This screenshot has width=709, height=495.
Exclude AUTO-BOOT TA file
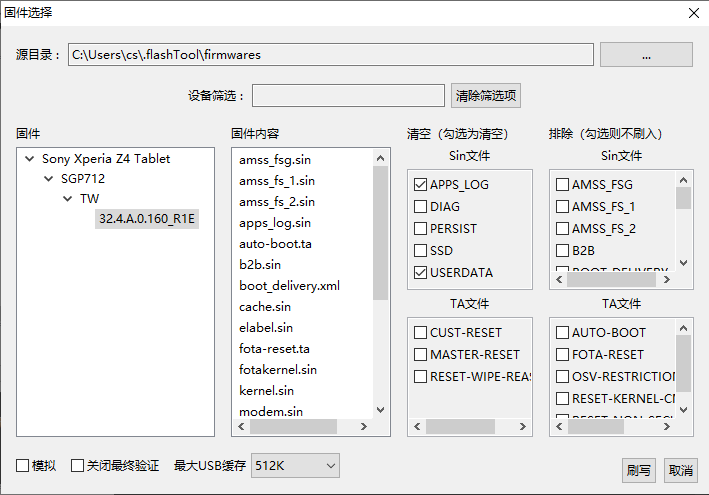coord(563,333)
